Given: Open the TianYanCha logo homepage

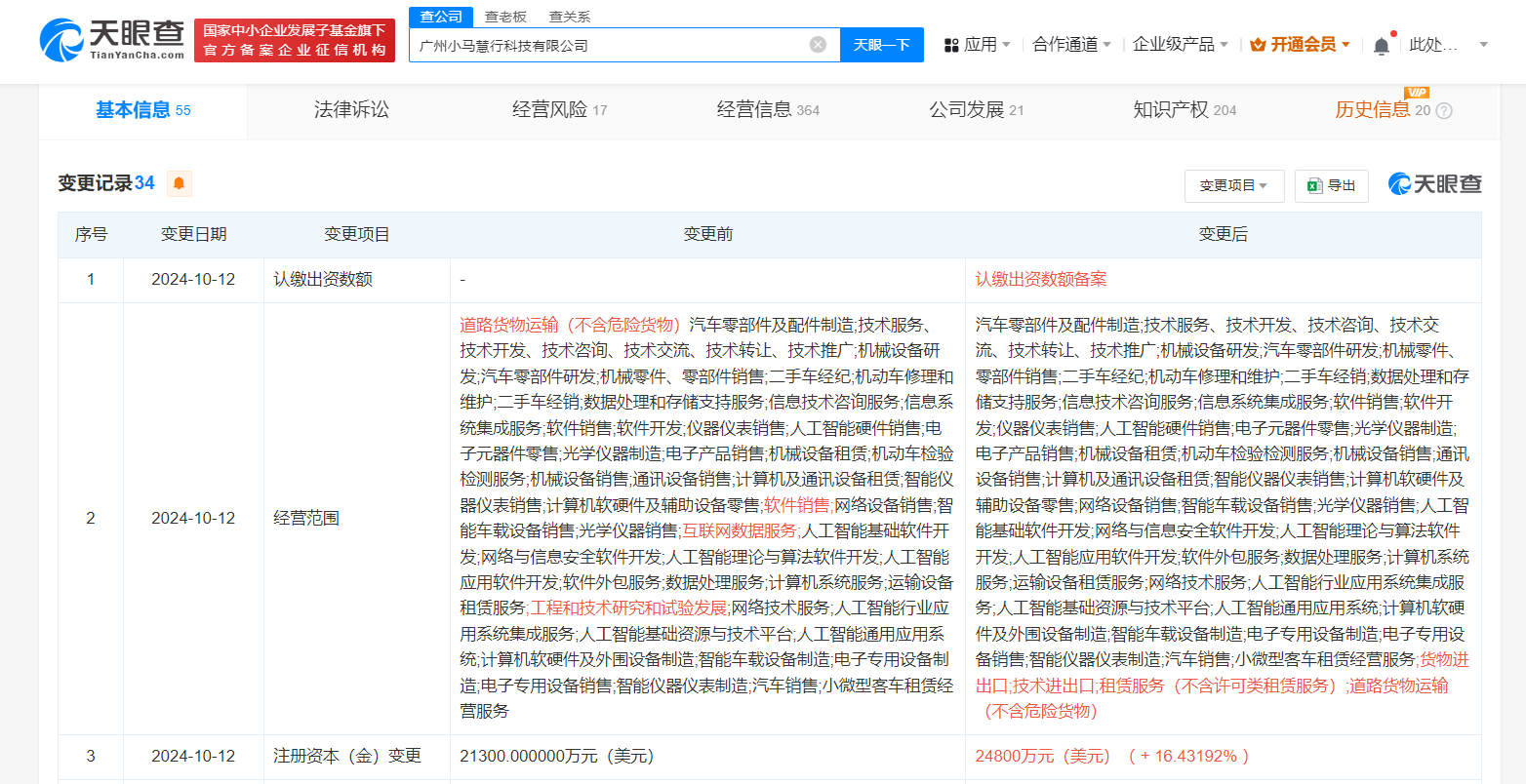Looking at the screenshot, I should (x=112, y=39).
